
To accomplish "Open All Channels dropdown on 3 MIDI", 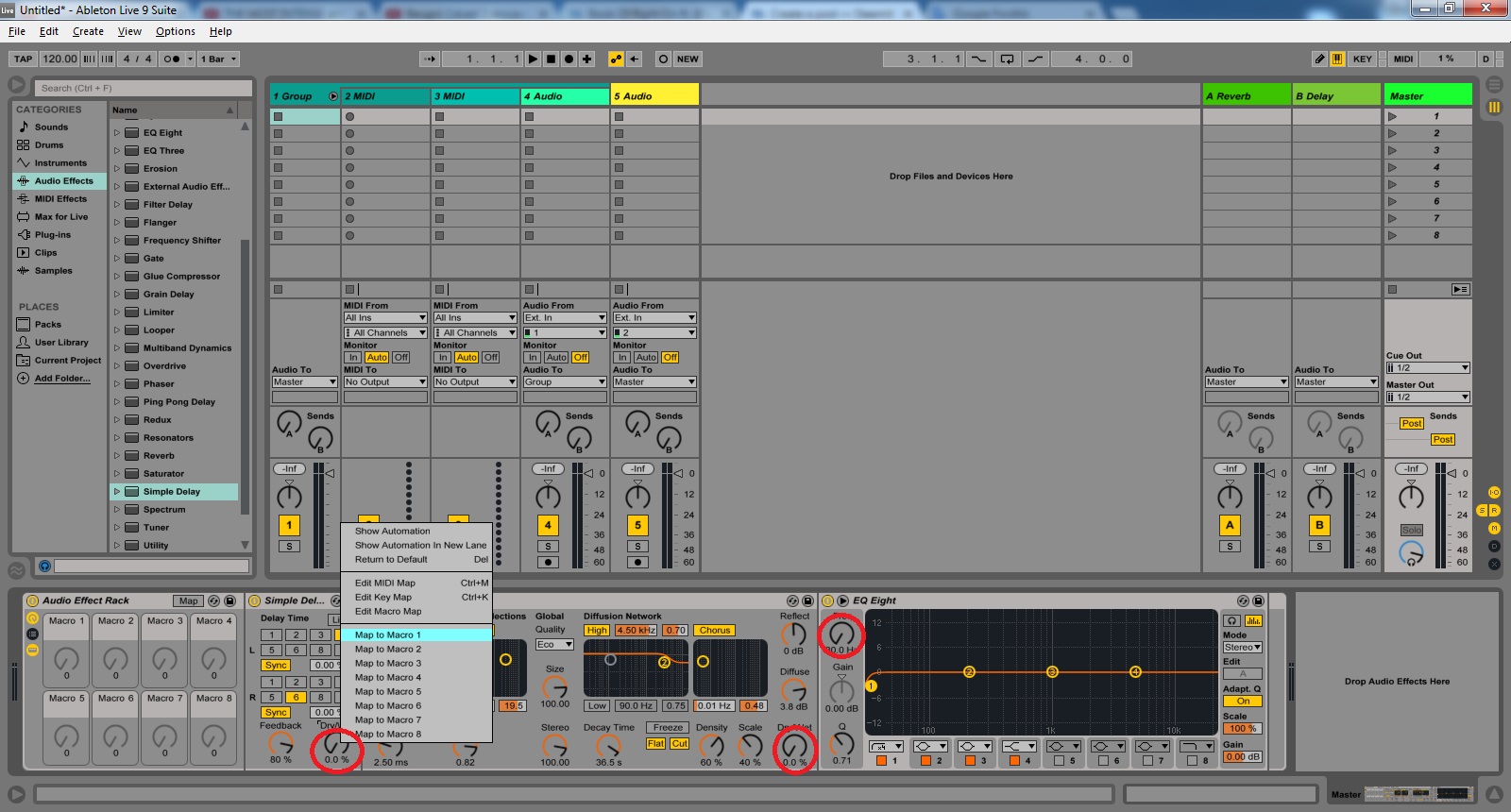I will pyautogui.click(x=475, y=333).
